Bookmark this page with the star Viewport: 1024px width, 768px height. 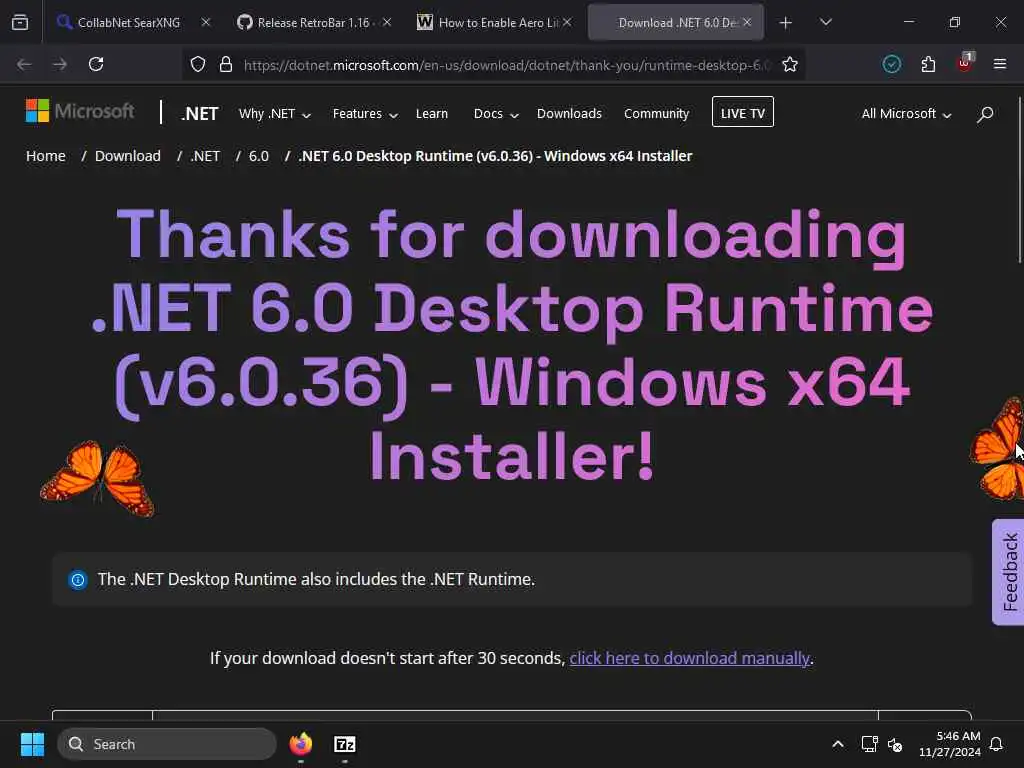[x=790, y=64]
